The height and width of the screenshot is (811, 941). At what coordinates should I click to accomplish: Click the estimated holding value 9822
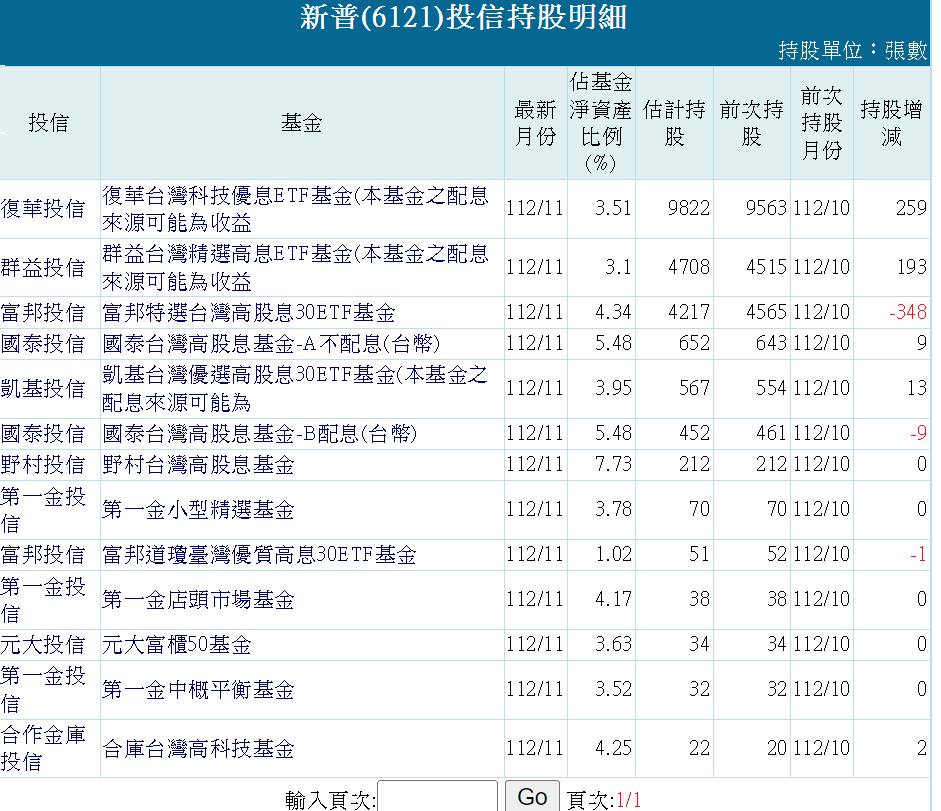[689, 208]
